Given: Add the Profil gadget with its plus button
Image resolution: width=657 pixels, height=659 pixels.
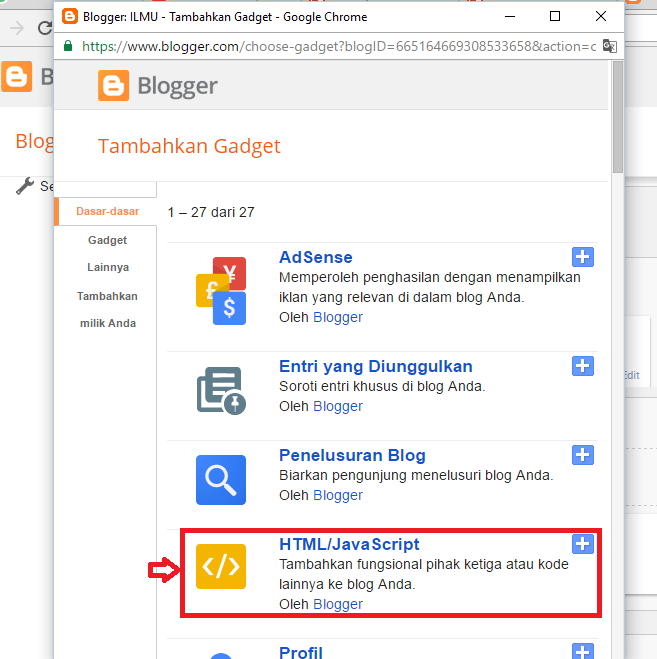Looking at the screenshot, I should click(x=583, y=651).
